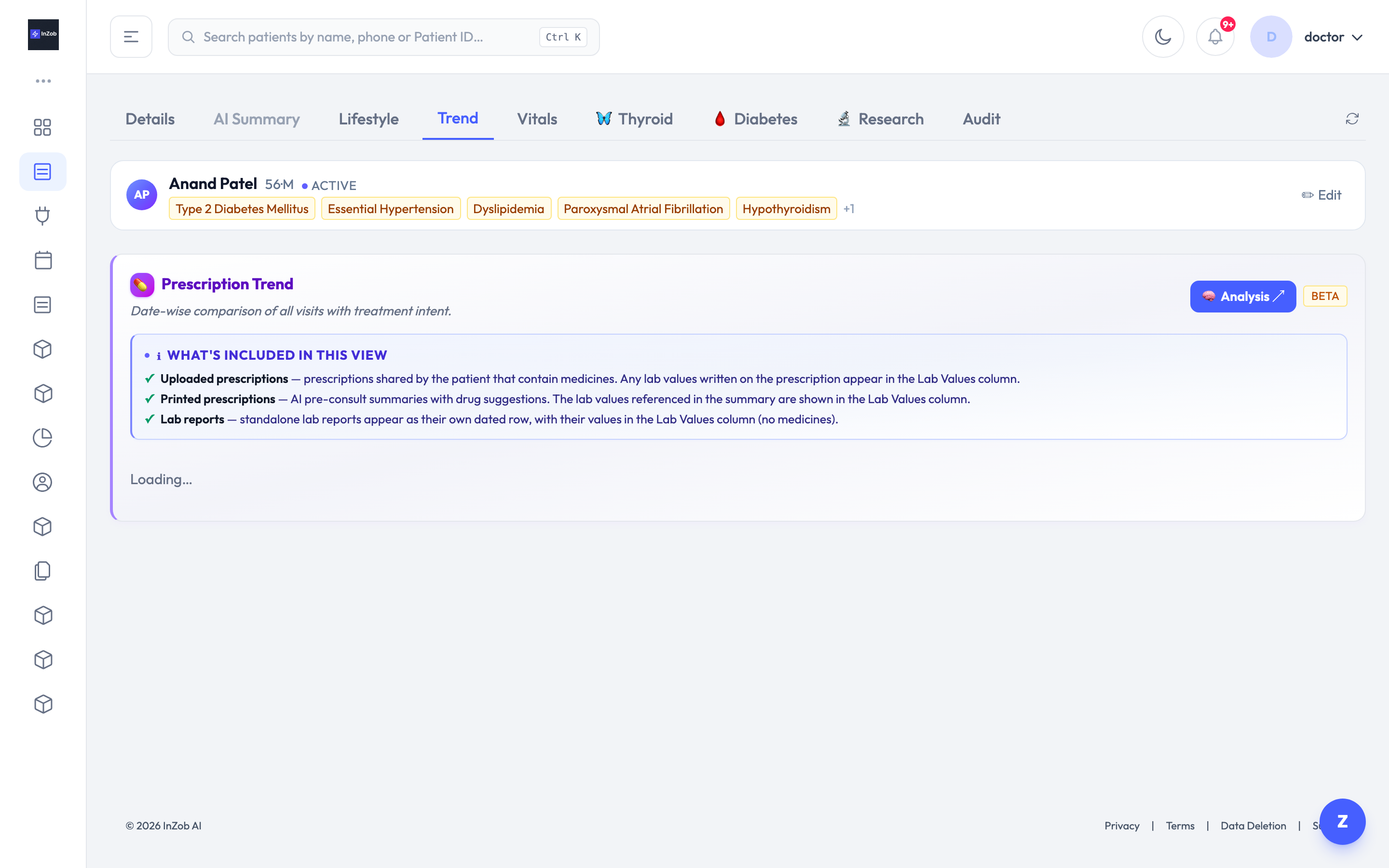The height and width of the screenshot is (868, 1389).
Task: Refresh the patient view with reload icon
Action: tap(1352, 119)
